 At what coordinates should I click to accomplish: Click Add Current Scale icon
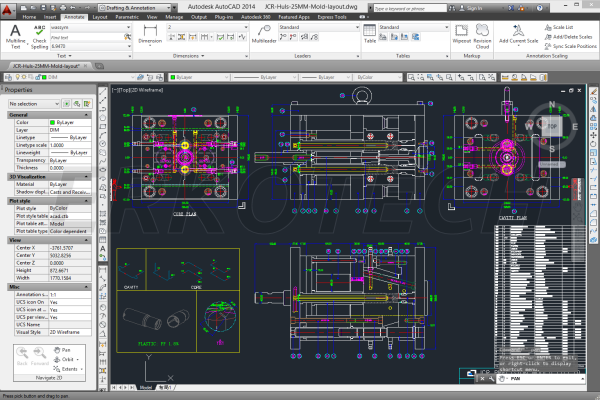pos(519,35)
